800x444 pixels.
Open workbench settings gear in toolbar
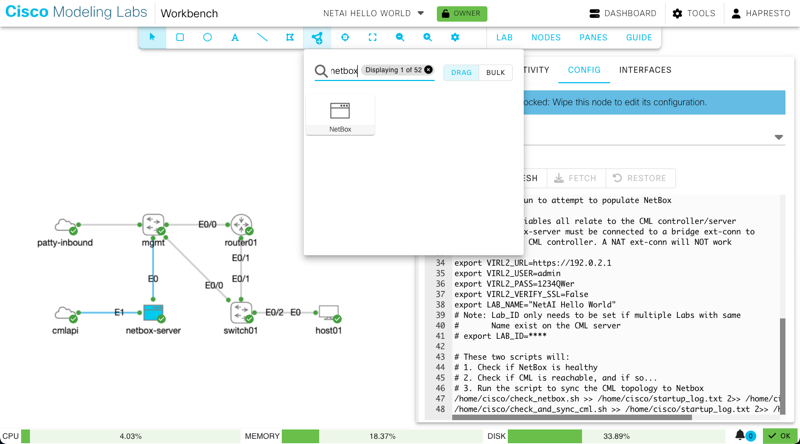click(x=455, y=37)
